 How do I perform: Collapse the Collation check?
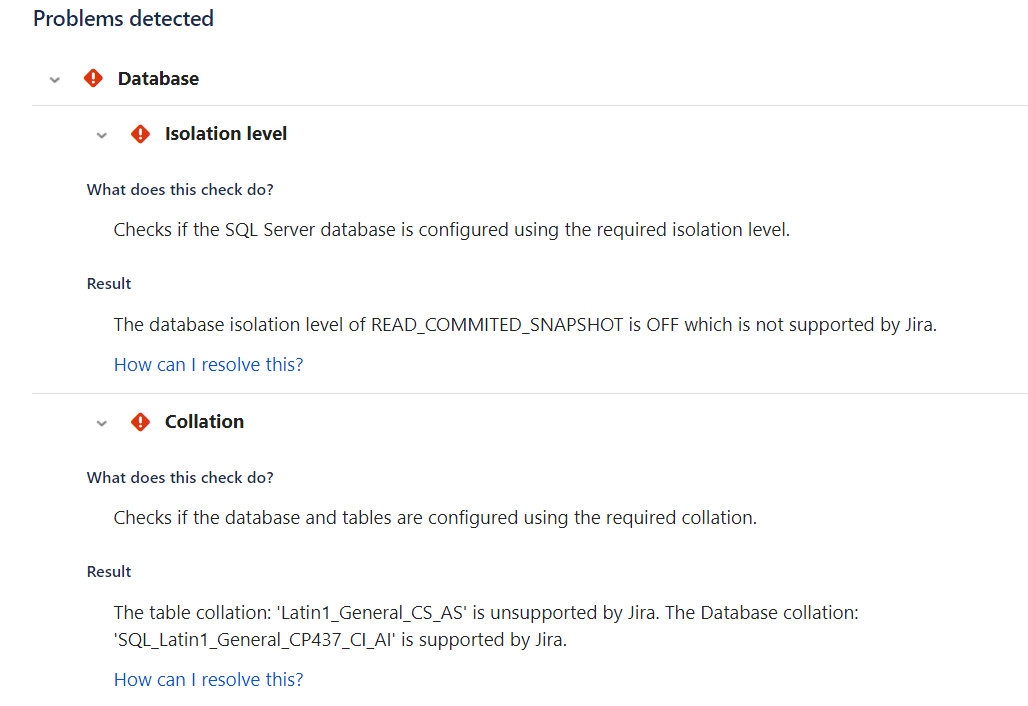point(101,422)
